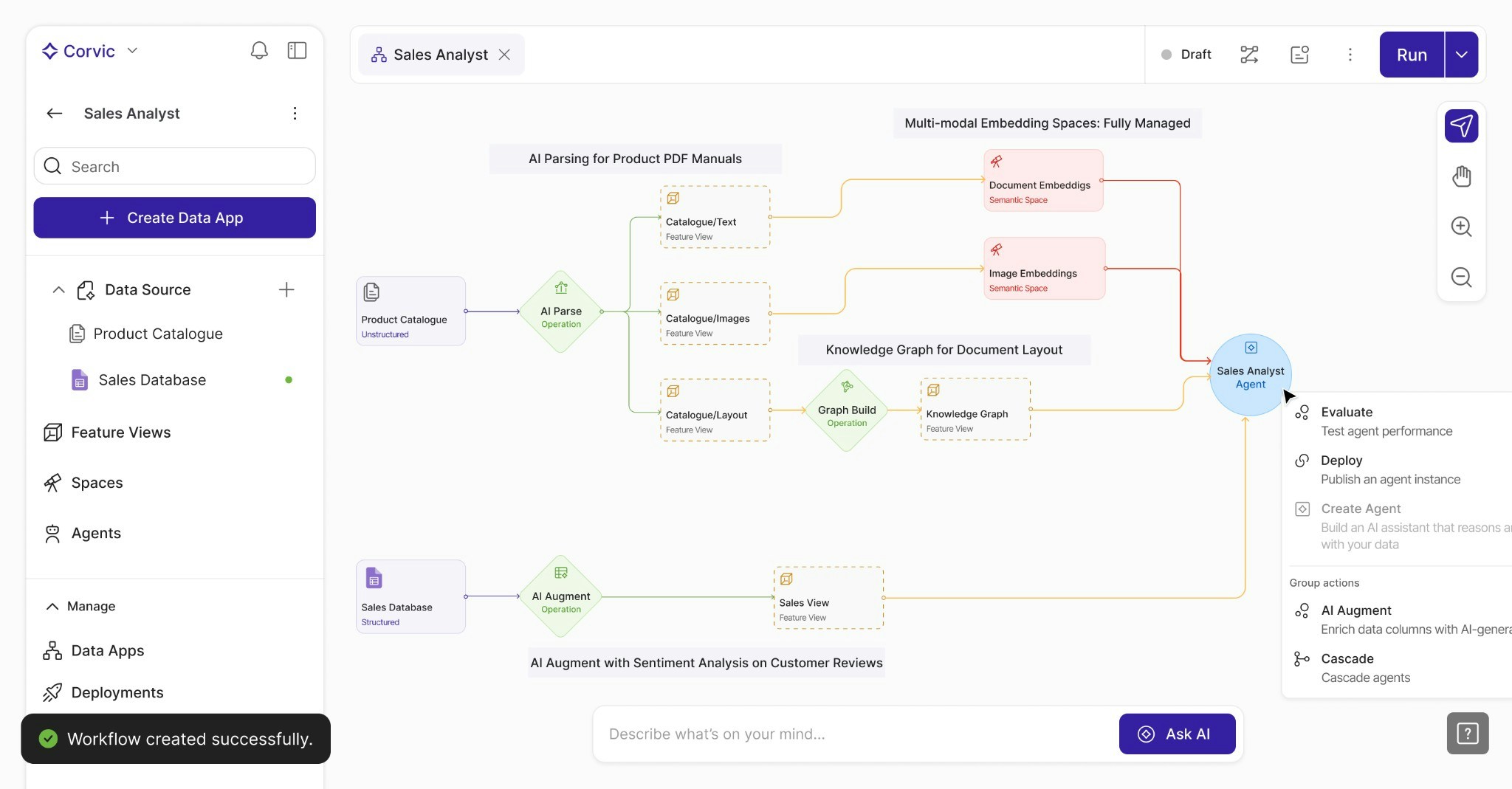1512x789 pixels.
Task: Collapse the Data Source section
Action: [x=58, y=289]
